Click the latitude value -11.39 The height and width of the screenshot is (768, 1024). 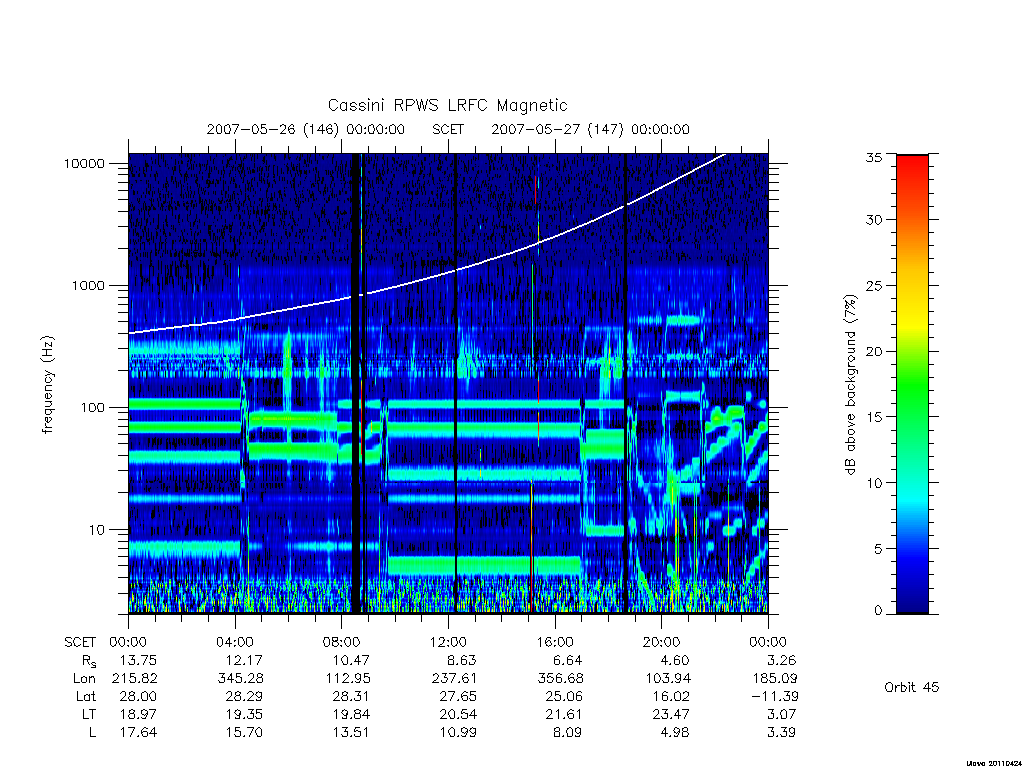(x=774, y=696)
